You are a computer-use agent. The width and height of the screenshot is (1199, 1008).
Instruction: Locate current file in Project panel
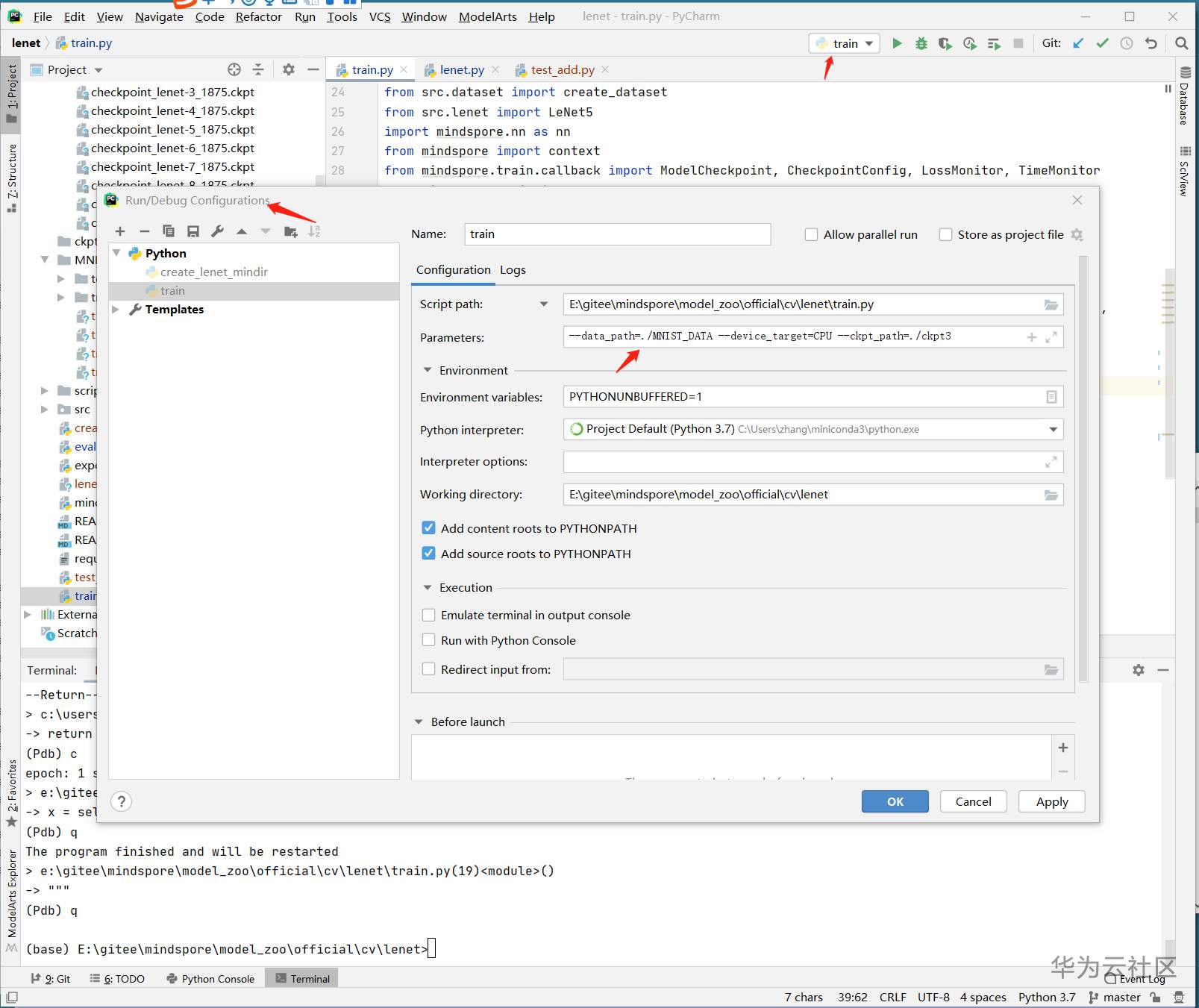(x=234, y=69)
